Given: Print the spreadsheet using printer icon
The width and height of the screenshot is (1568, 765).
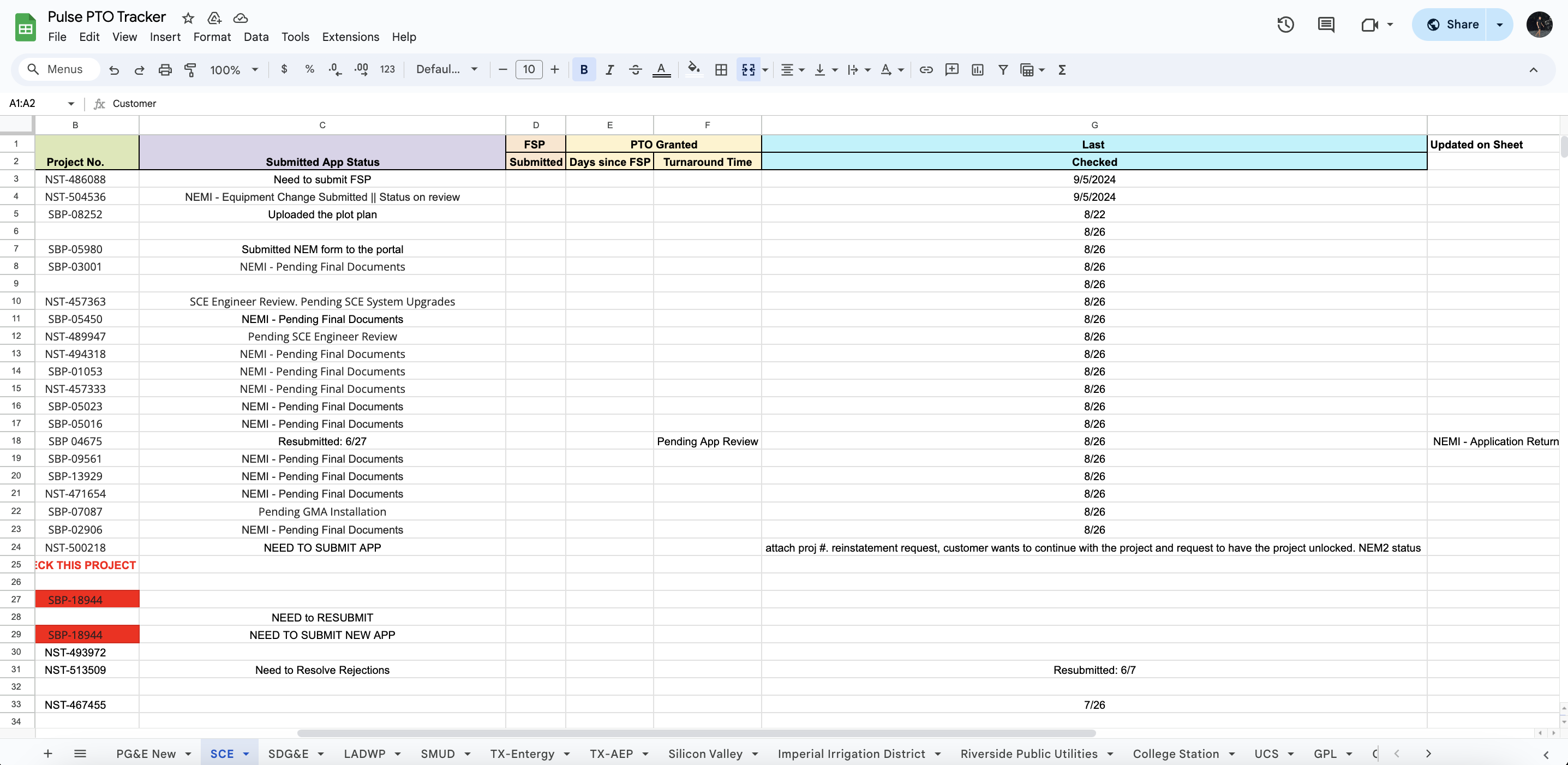Looking at the screenshot, I should click(165, 70).
